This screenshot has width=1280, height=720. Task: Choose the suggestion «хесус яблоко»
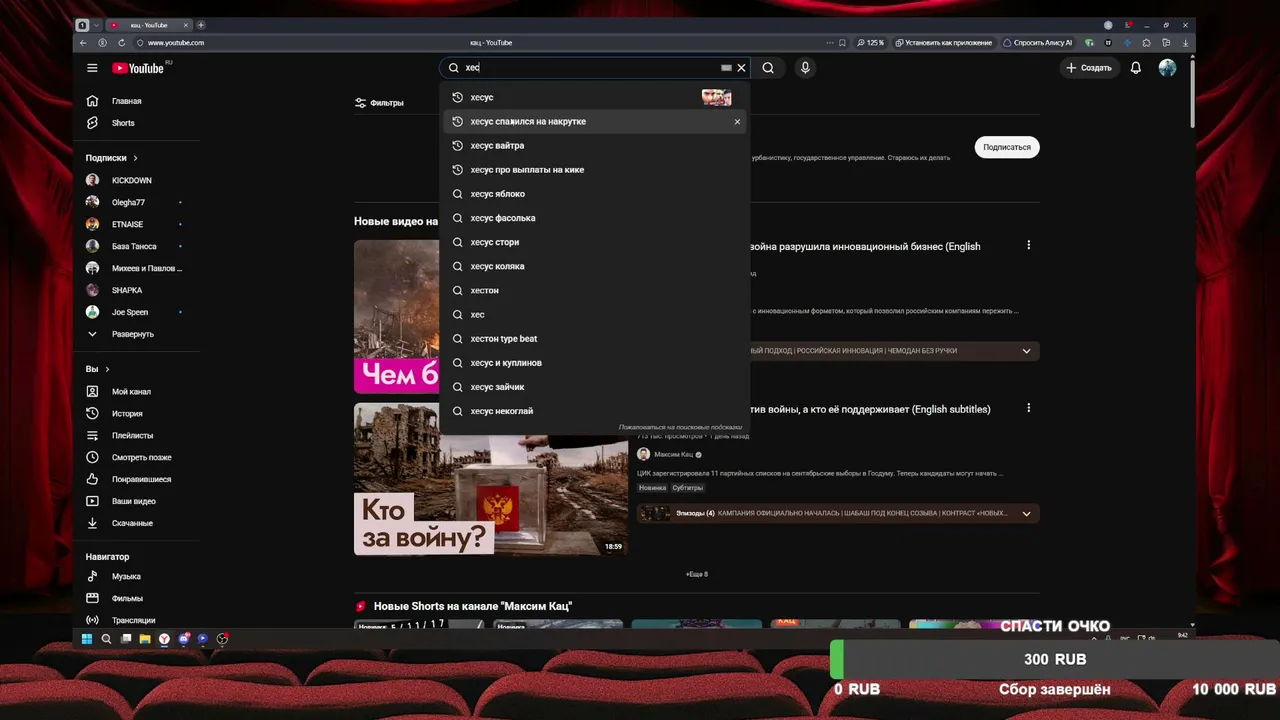click(x=594, y=194)
